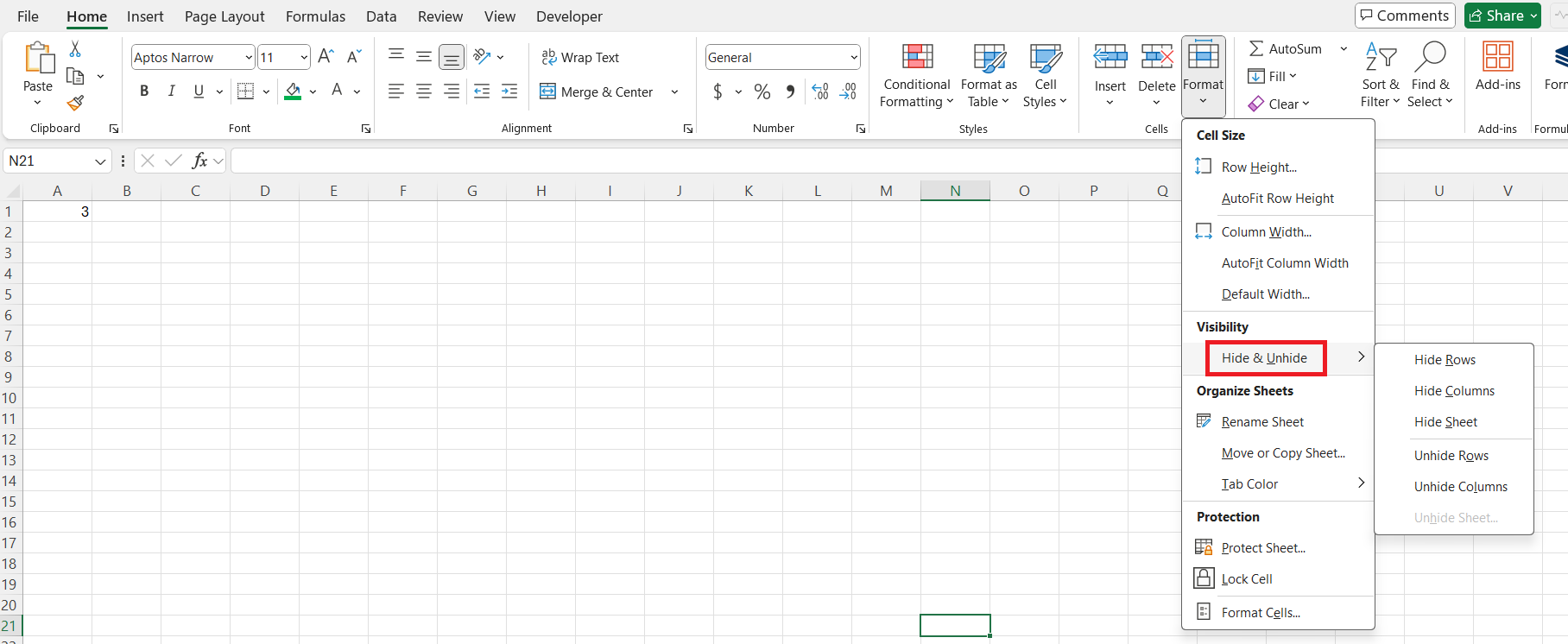Image resolution: width=1568 pixels, height=644 pixels.
Task: Open the General number format dropdown
Action: pos(854,57)
